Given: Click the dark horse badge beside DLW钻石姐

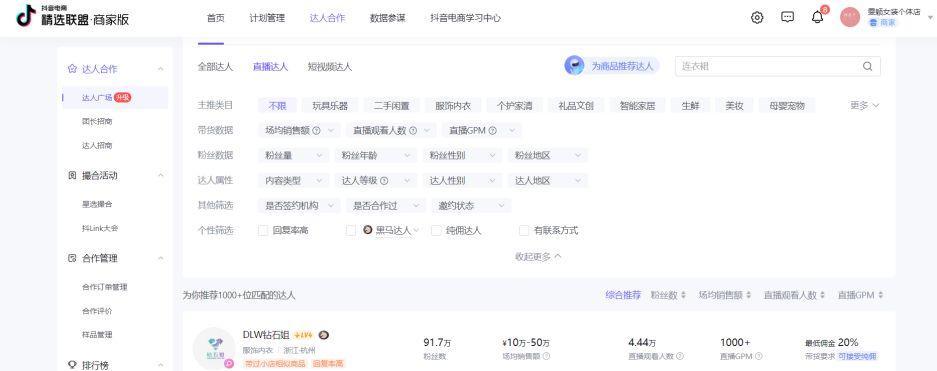Looking at the screenshot, I should pos(324,335).
